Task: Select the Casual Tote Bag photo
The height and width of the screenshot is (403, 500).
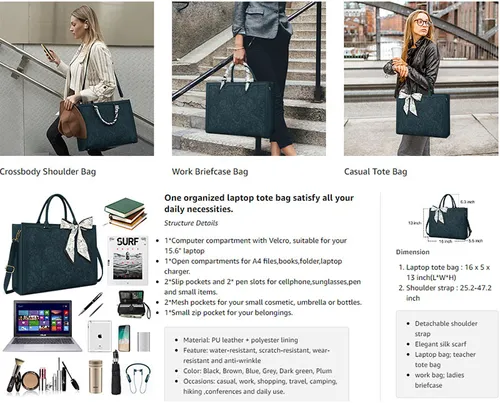Action: [421, 79]
